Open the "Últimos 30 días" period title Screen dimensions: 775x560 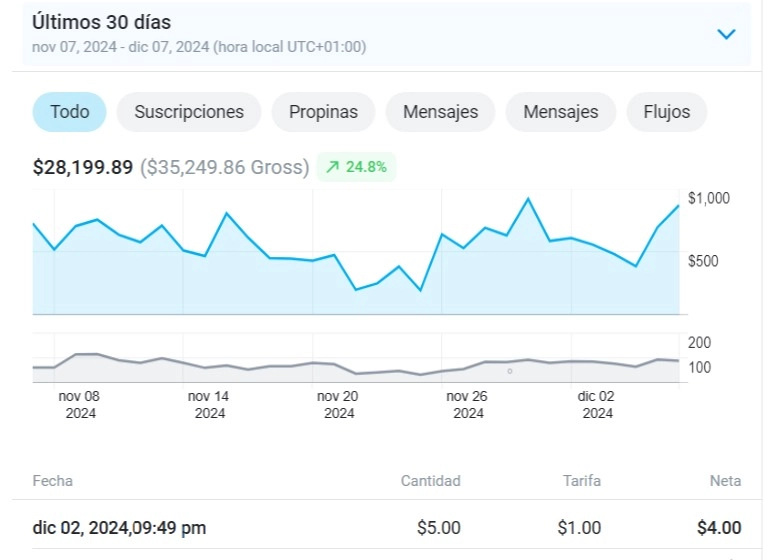coord(101,22)
